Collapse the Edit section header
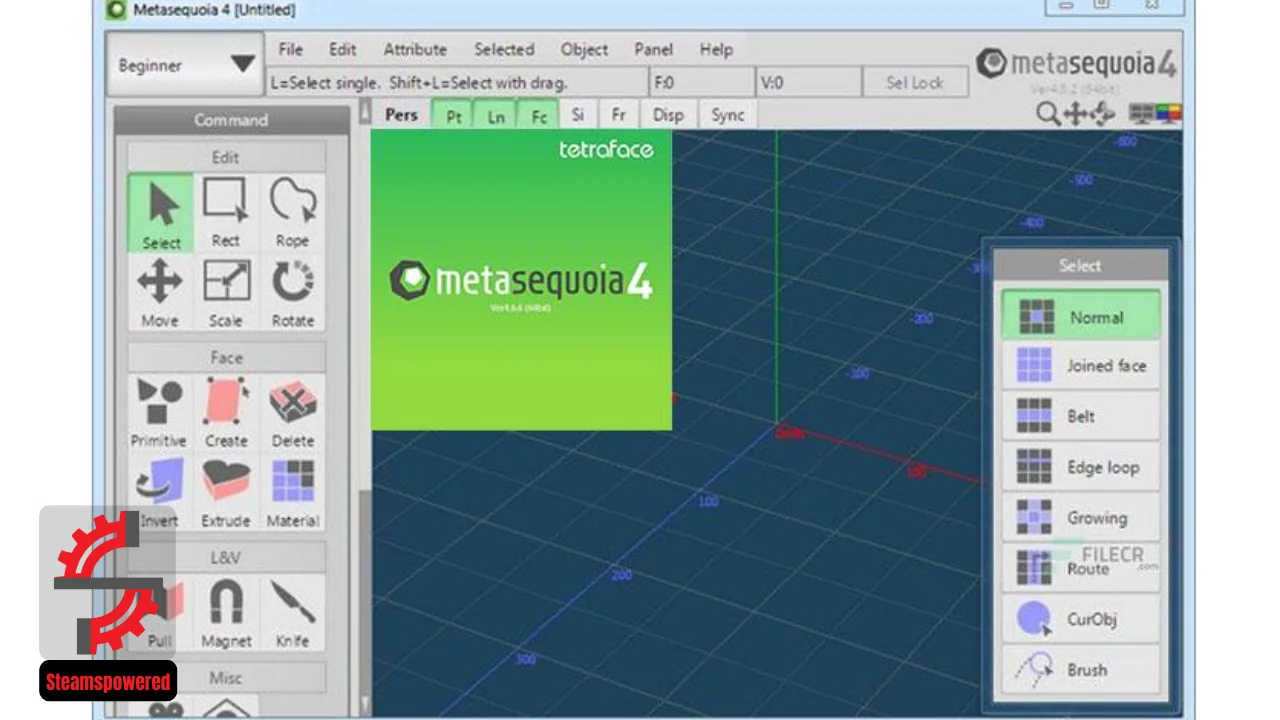Image resolution: width=1280 pixels, height=720 pixels. coord(226,157)
